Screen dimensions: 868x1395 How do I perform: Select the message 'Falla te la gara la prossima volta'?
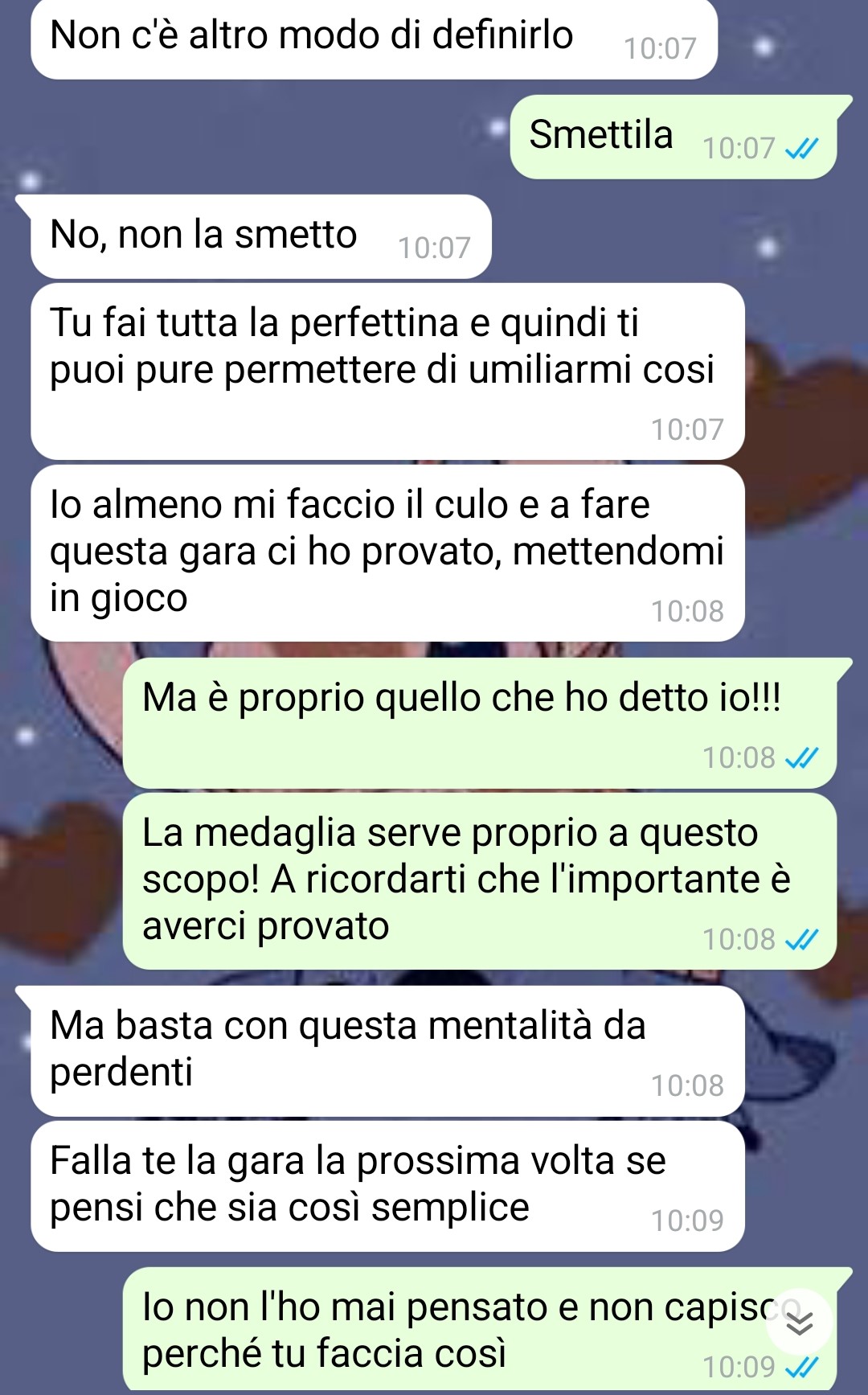coord(387,1186)
